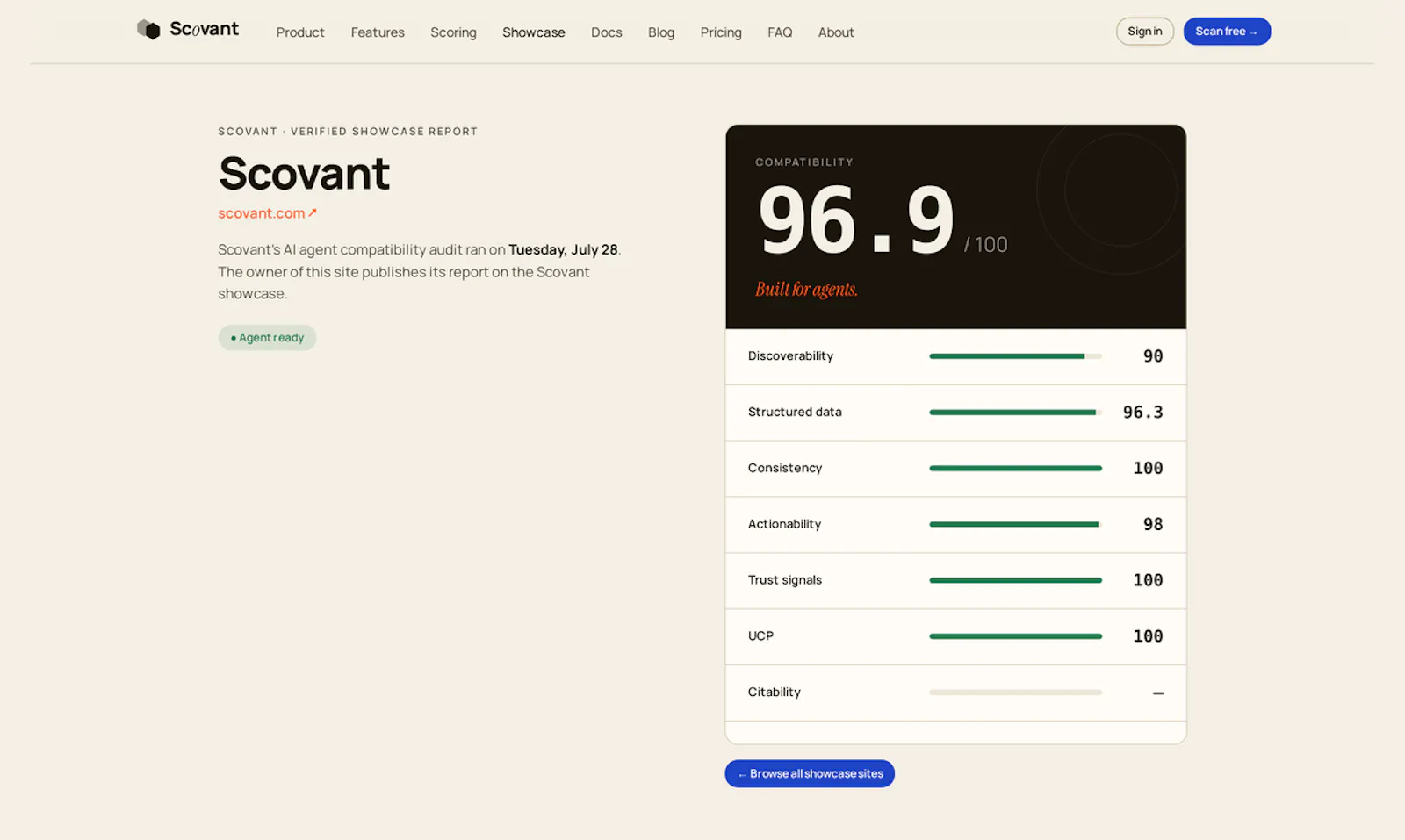This screenshot has width=1405, height=840.
Task: Open the Scoring nav link
Action: [x=453, y=32]
